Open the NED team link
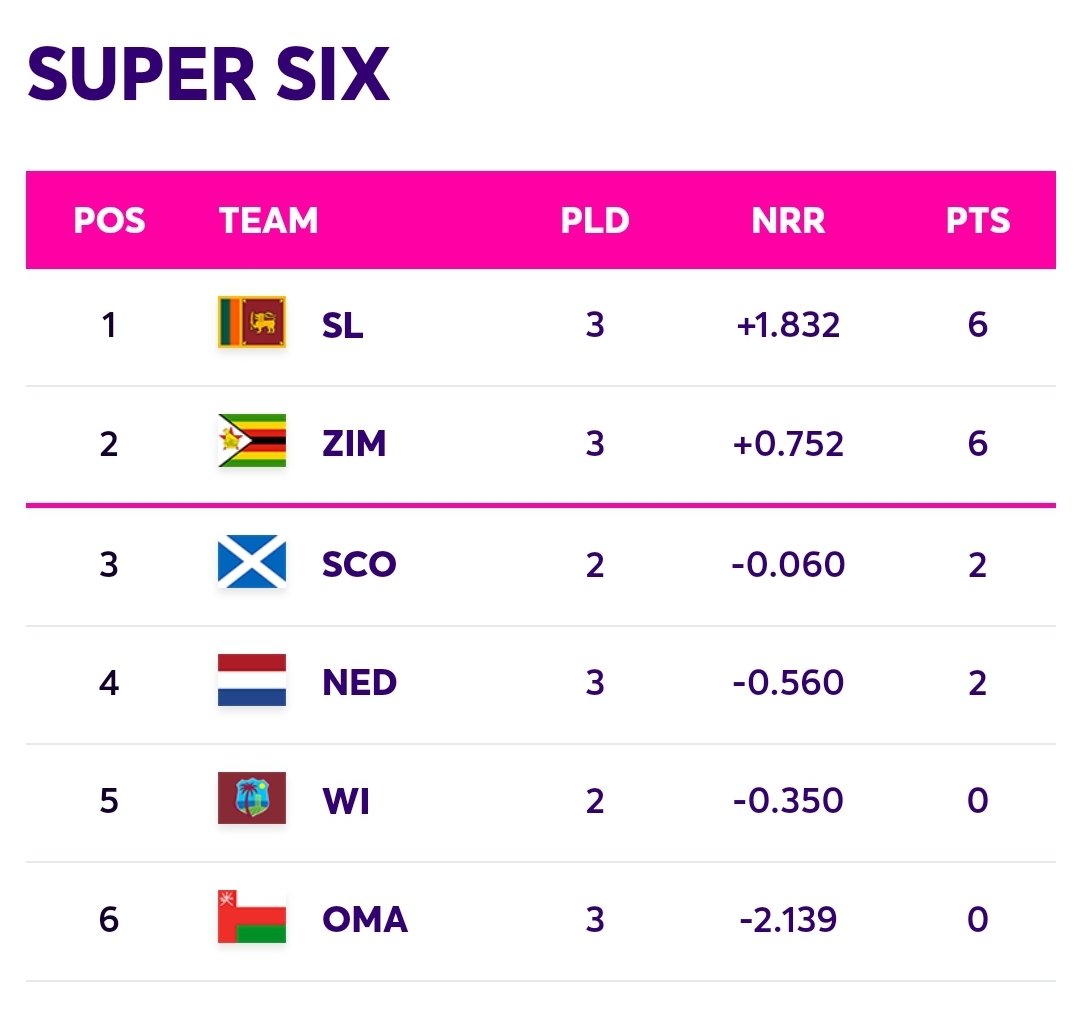The width and height of the screenshot is (1080, 1011). [359, 682]
